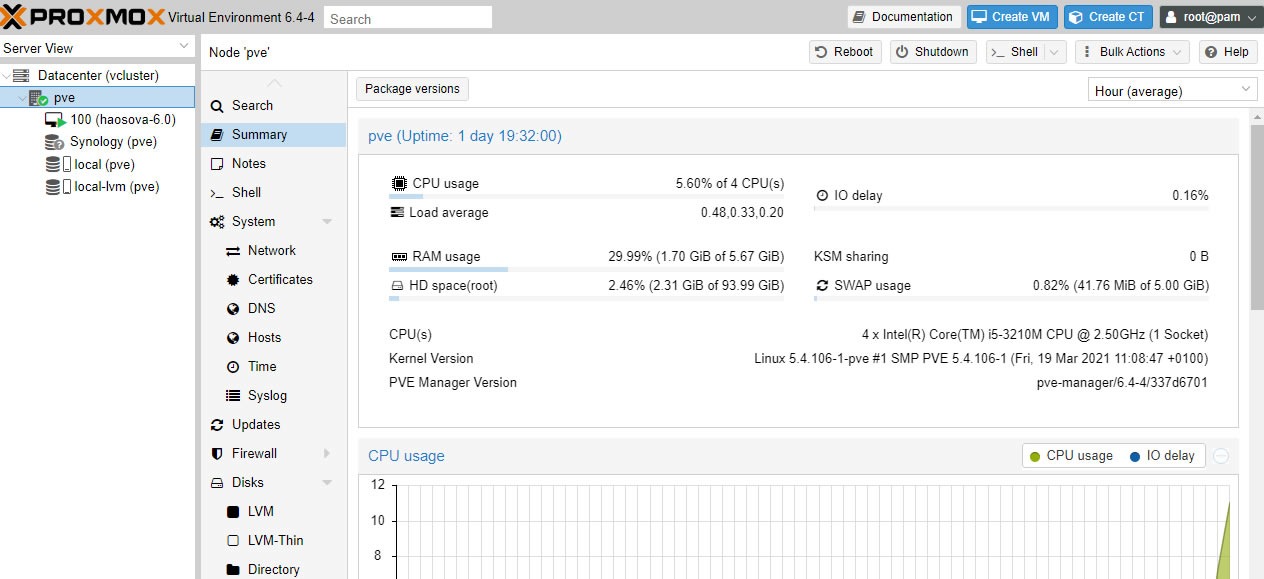Viewport: 1264px width, 579px height.
Task: Click the Shutdown button
Action: 932,52
